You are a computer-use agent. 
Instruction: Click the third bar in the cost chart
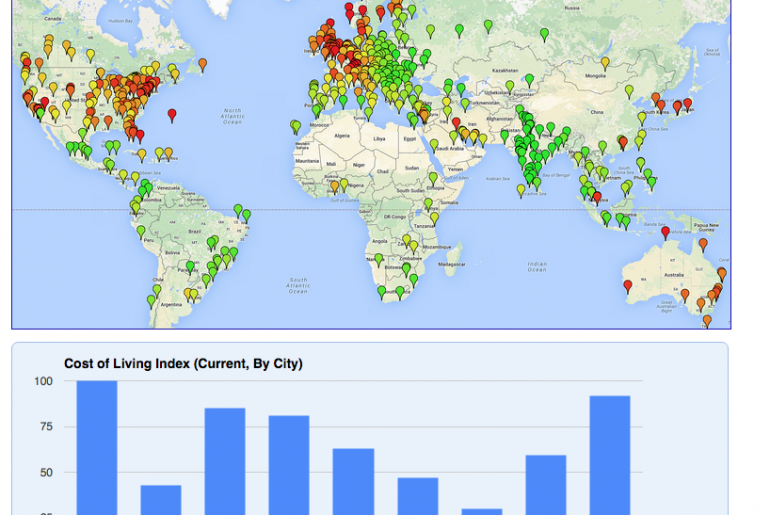coord(225,460)
